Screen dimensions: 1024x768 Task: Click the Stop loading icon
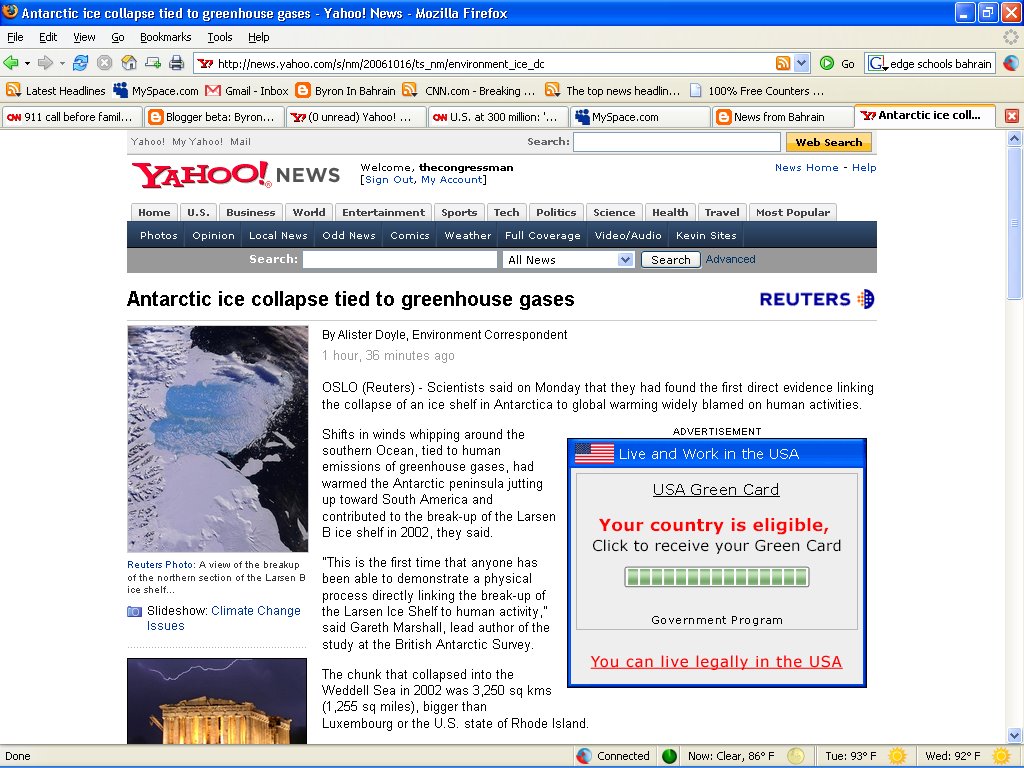point(104,63)
